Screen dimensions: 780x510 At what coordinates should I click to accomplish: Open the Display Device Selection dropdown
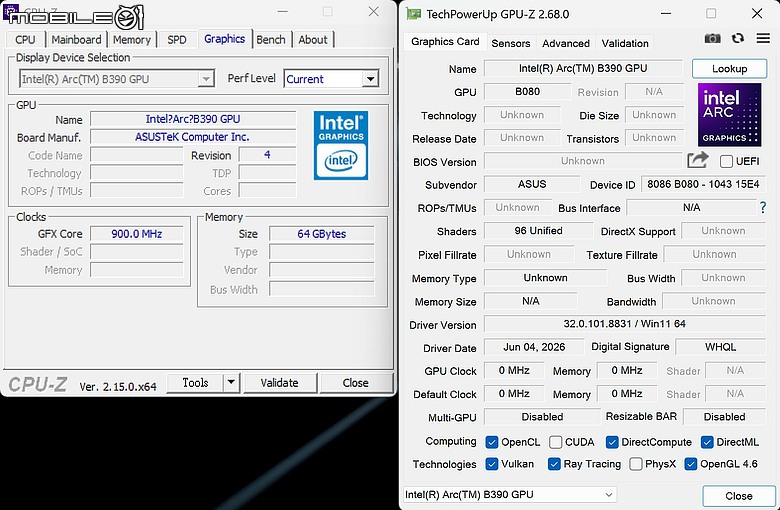117,79
